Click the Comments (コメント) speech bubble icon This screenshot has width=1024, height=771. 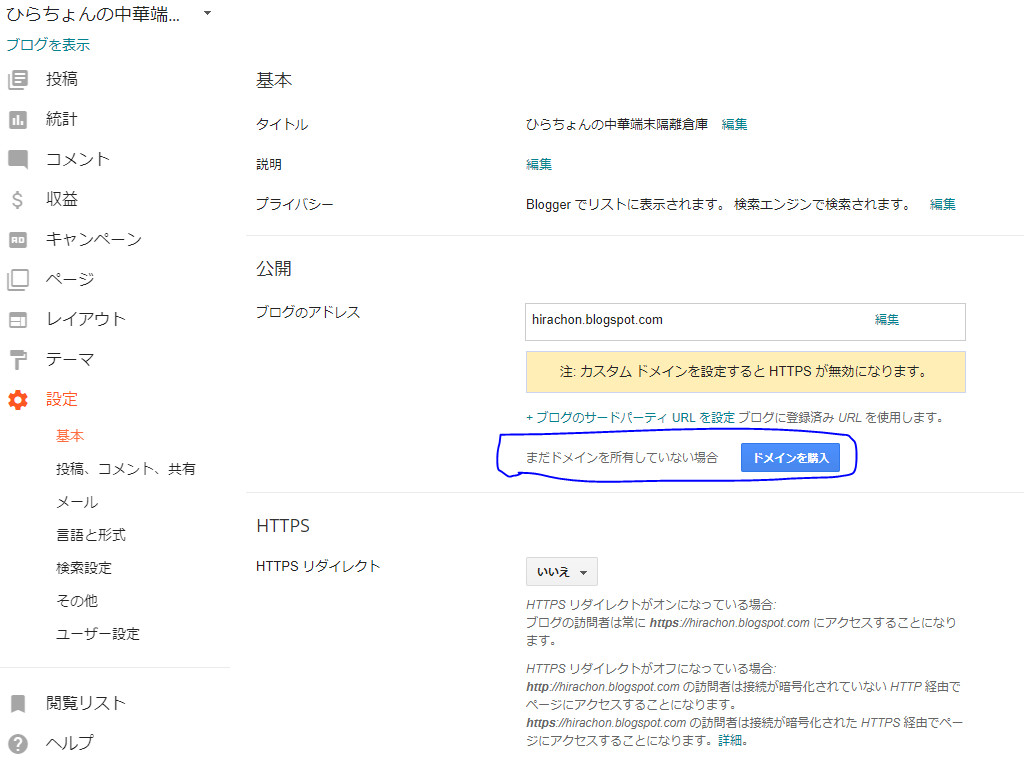click(18, 159)
